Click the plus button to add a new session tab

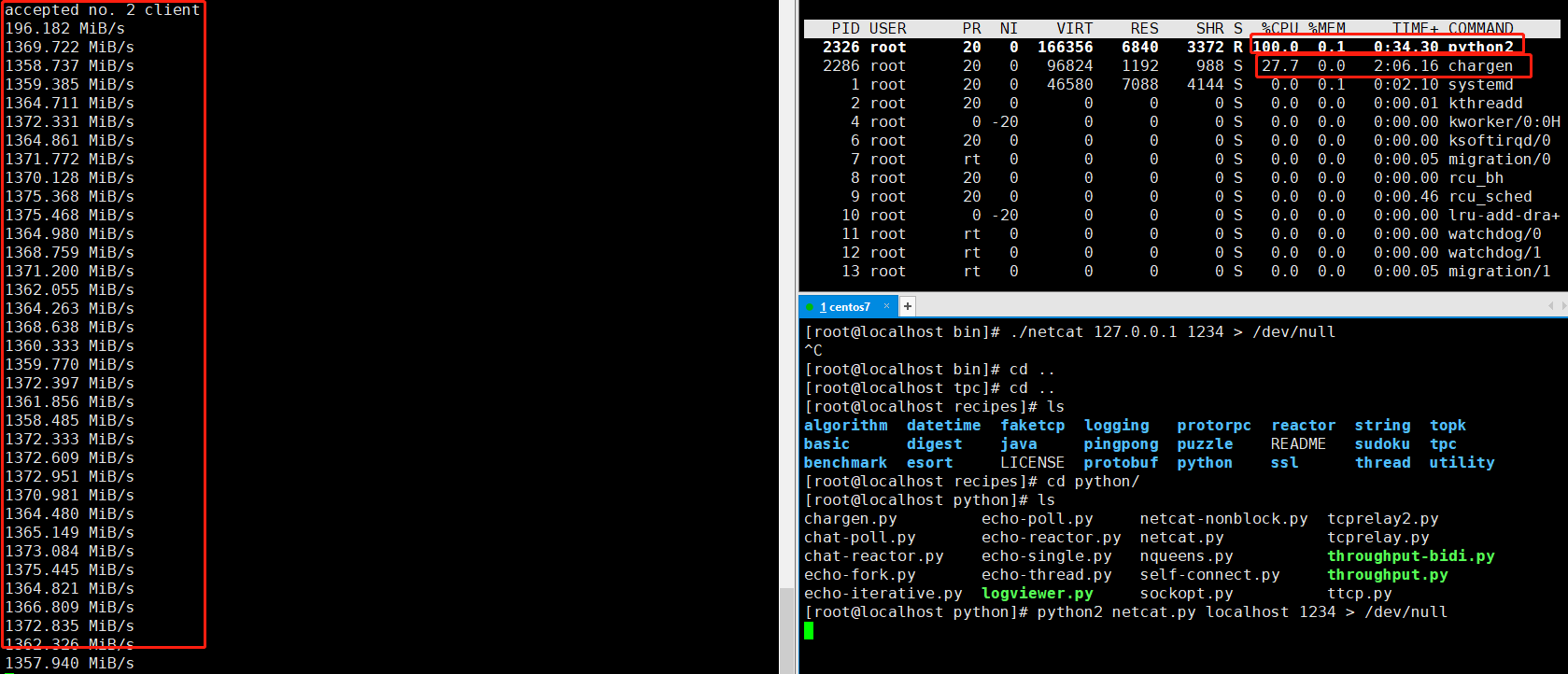click(x=907, y=306)
